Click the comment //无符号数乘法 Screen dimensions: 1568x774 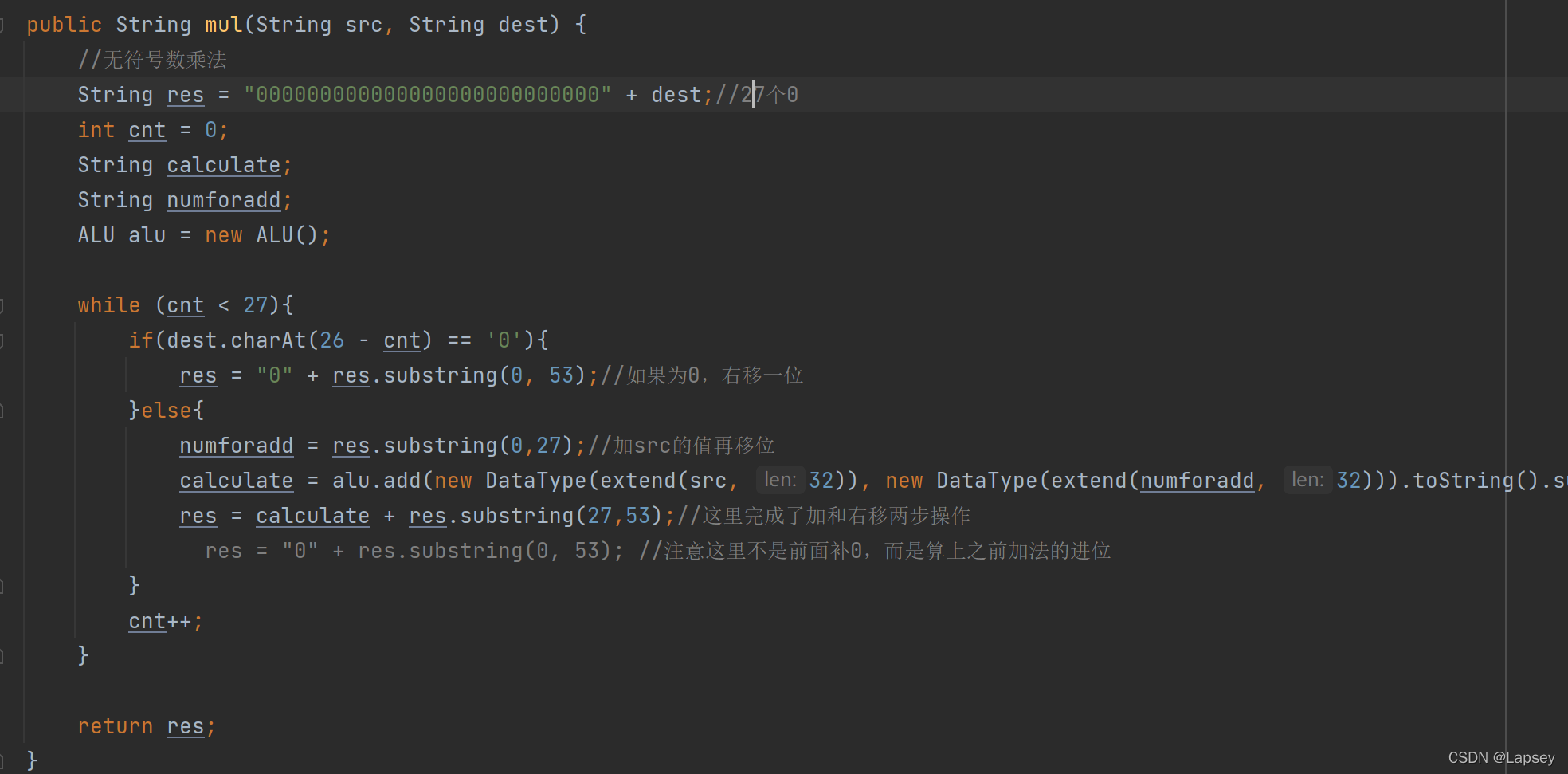(x=152, y=60)
